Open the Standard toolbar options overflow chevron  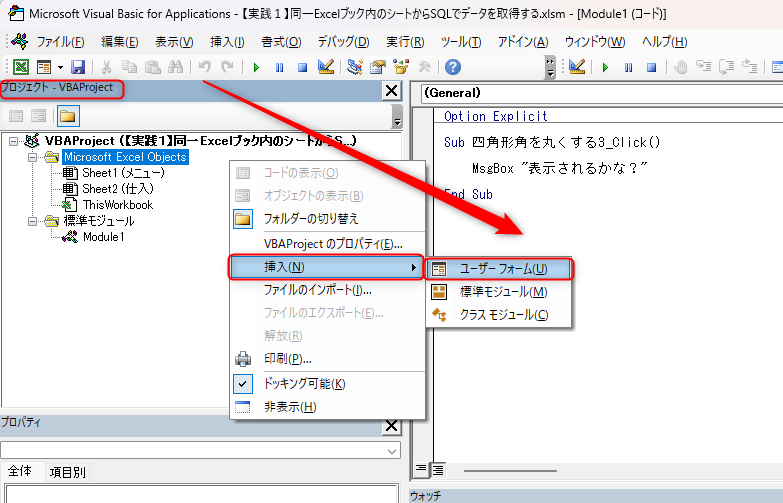point(550,67)
